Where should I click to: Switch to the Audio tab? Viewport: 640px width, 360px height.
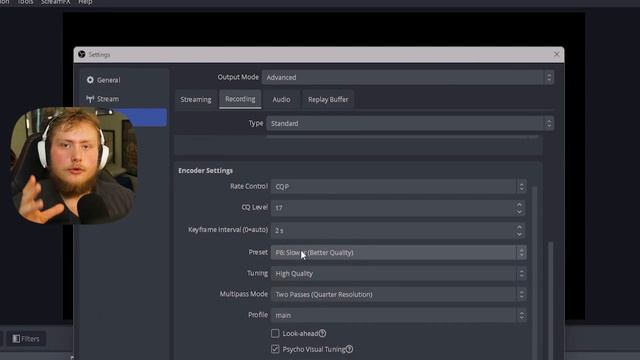tap(281, 100)
